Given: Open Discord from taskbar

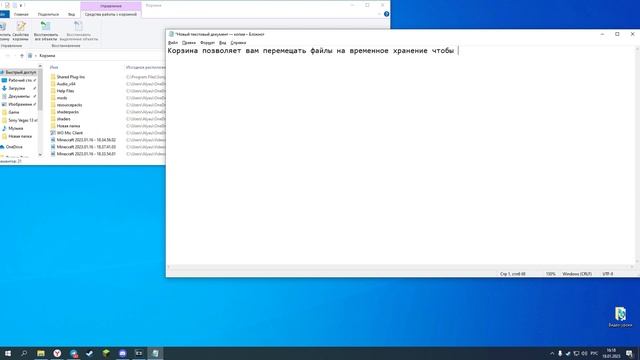Looking at the screenshot, I should coord(122,353).
